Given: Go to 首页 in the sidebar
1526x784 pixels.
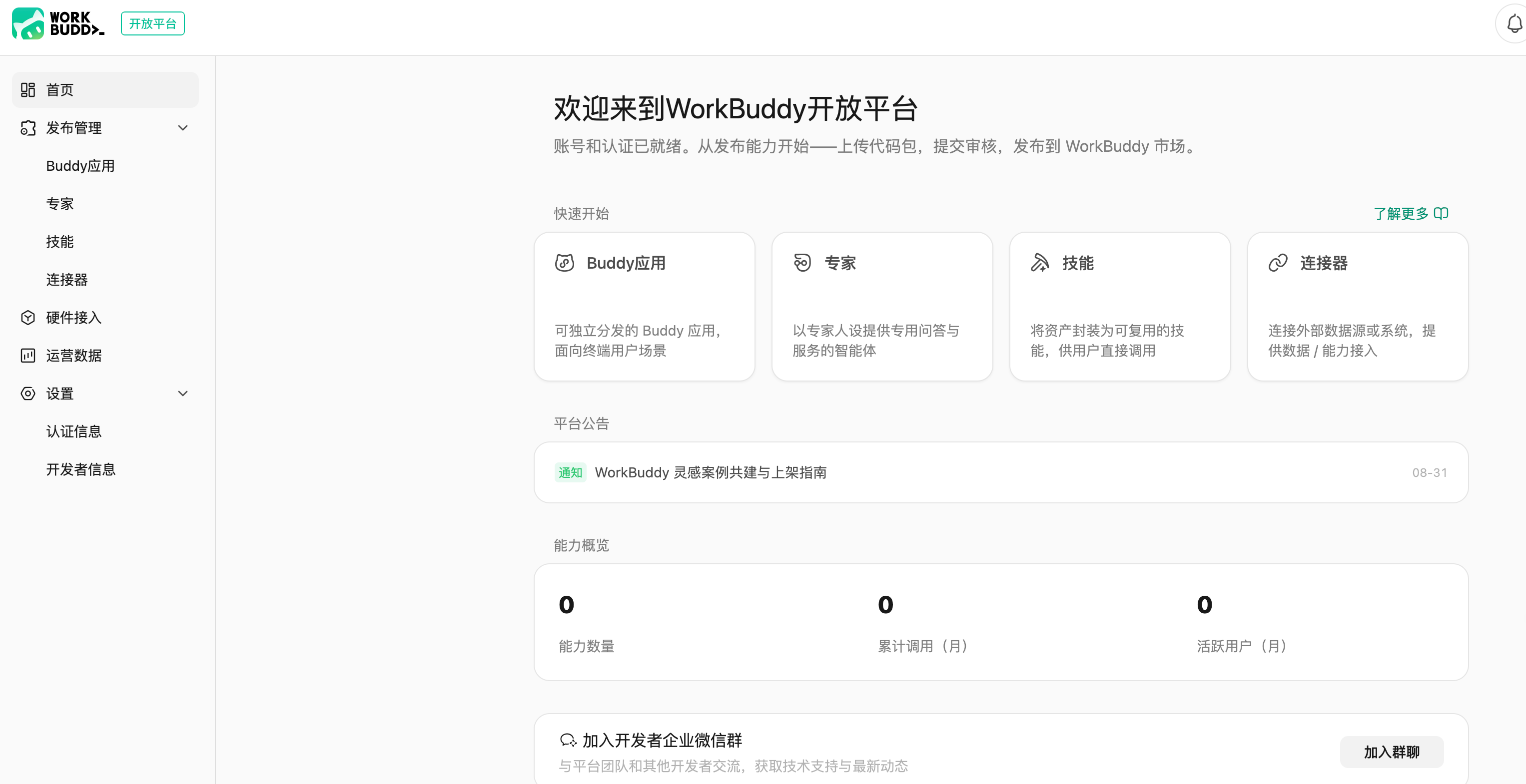Looking at the screenshot, I should [x=105, y=89].
